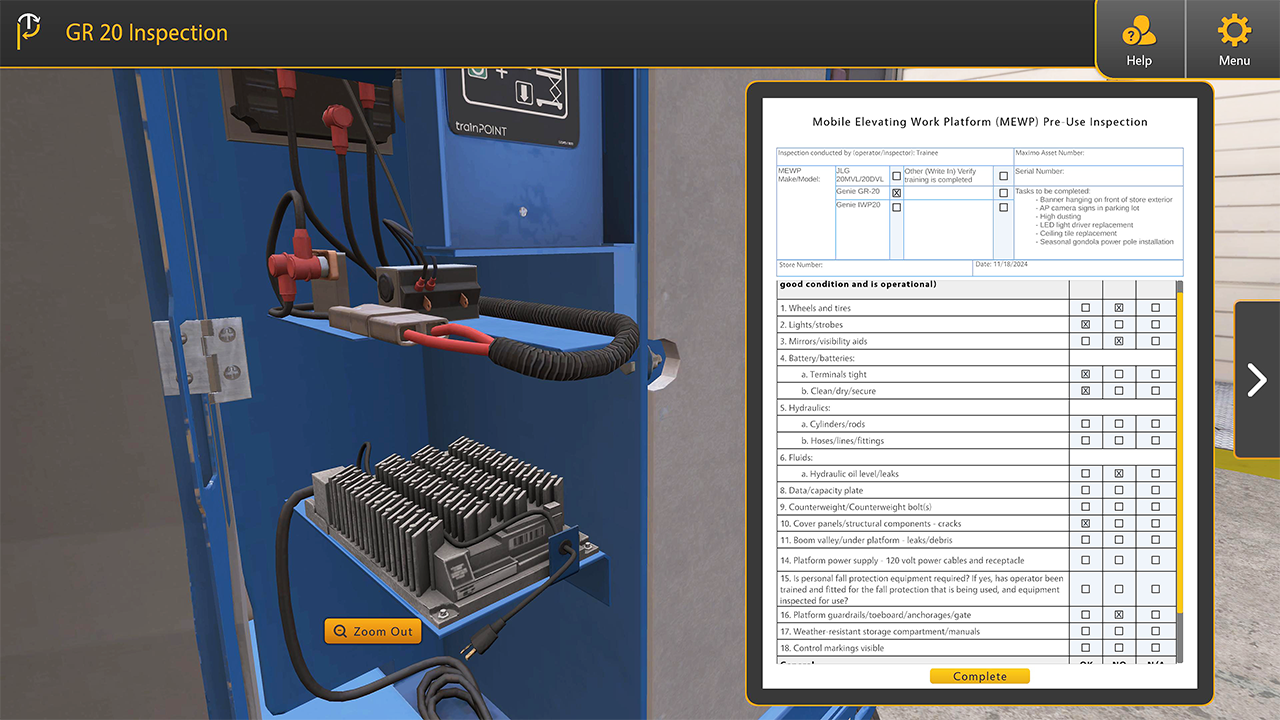Open the Help panel
The image size is (1280, 720).
(1139, 40)
